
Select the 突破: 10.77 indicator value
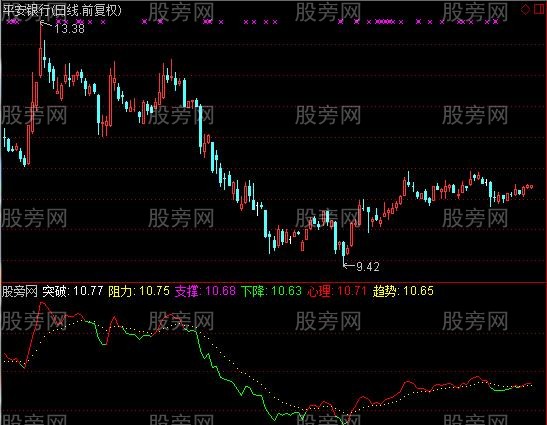(x=73, y=291)
